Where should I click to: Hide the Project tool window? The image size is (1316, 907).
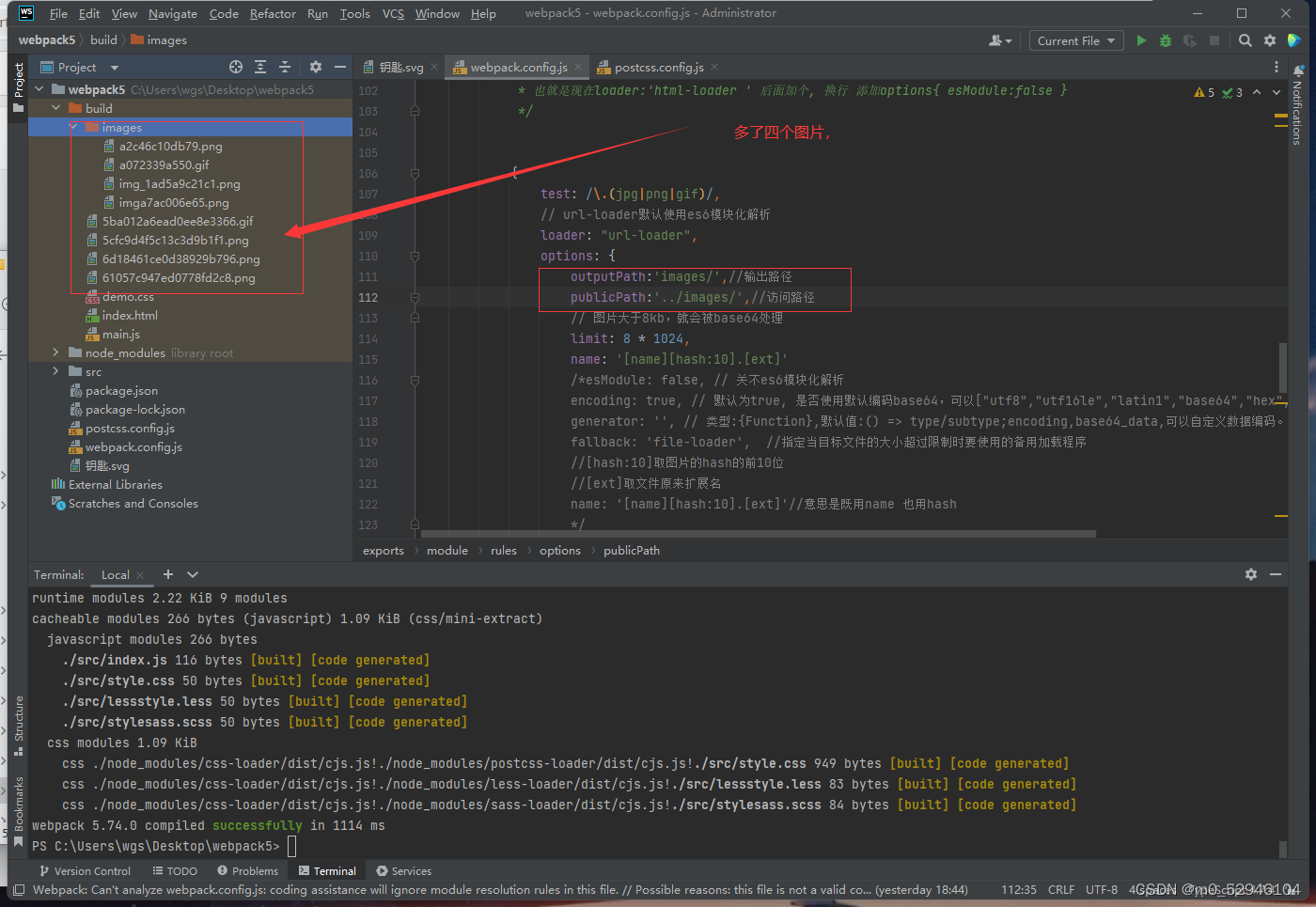pyautogui.click(x=340, y=67)
